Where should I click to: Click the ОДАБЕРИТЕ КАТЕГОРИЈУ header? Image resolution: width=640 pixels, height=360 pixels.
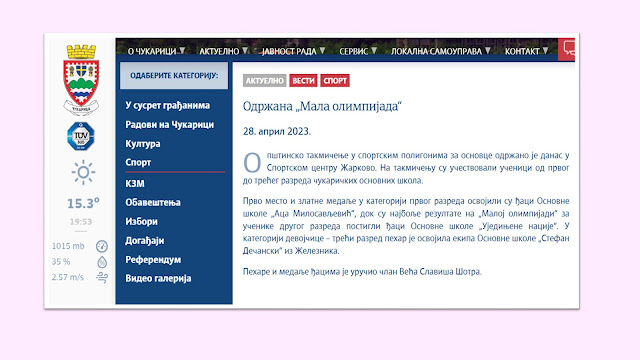174,76
